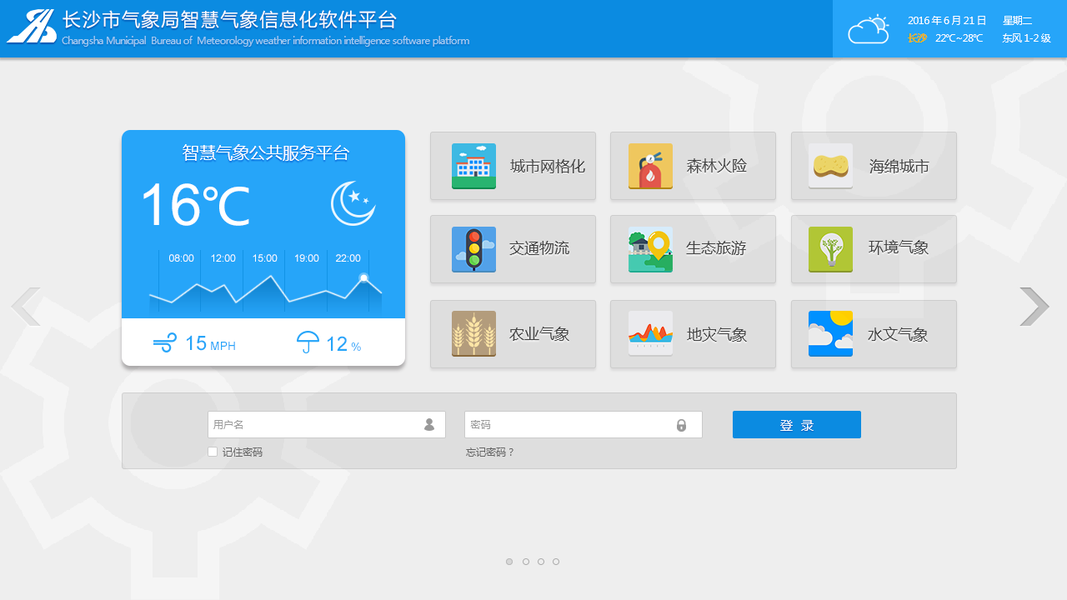Click the 森林火险 fire extinguisher icon
This screenshot has height=600, width=1067.
651,166
